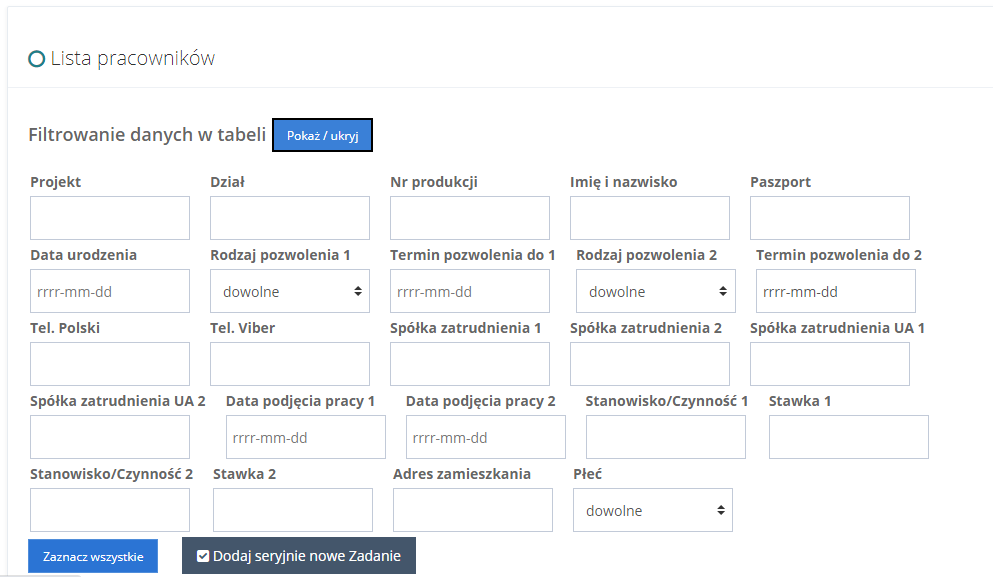Click the Data podjęcia pracy 1 field
993x577 pixels.
[306, 437]
